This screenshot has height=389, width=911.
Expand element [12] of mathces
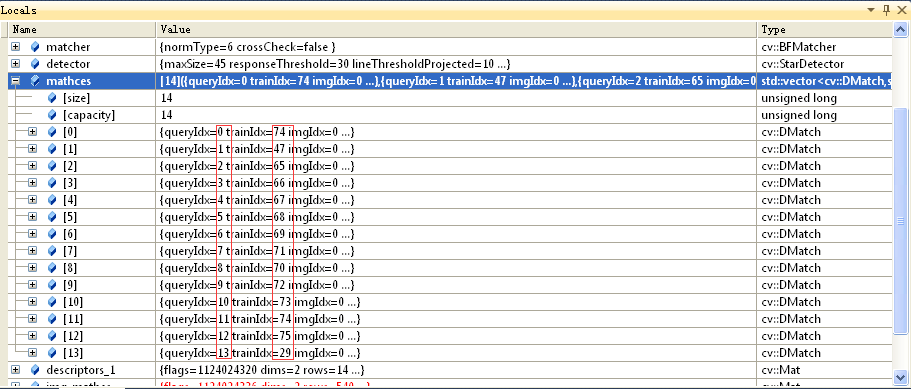pos(33,336)
